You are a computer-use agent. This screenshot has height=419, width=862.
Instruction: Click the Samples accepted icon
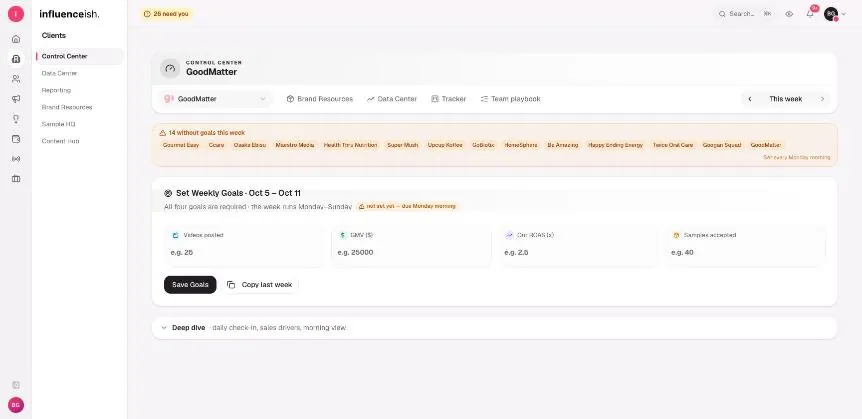[x=676, y=235]
